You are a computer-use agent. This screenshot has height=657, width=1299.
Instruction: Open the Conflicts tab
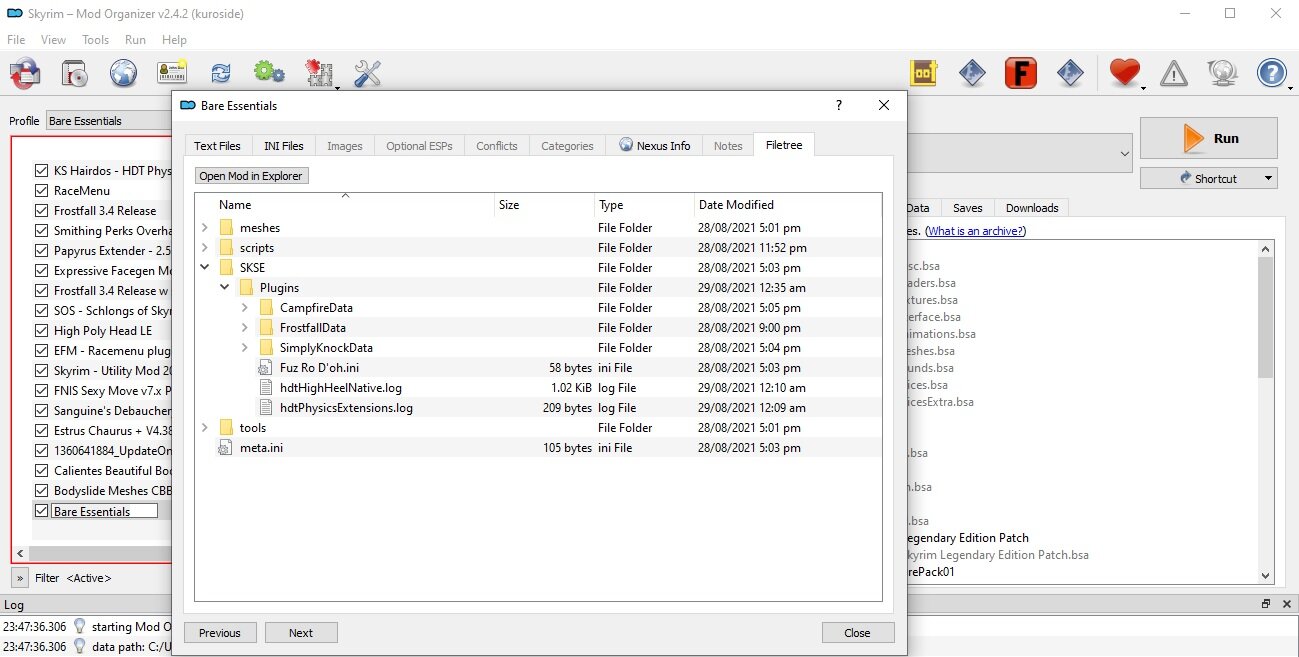[497, 145]
